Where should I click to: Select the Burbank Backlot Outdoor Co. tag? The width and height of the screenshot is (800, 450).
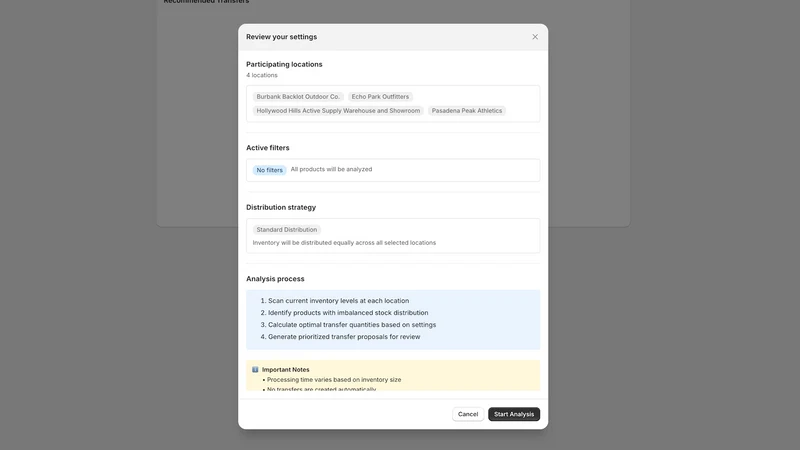tap(298, 96)
